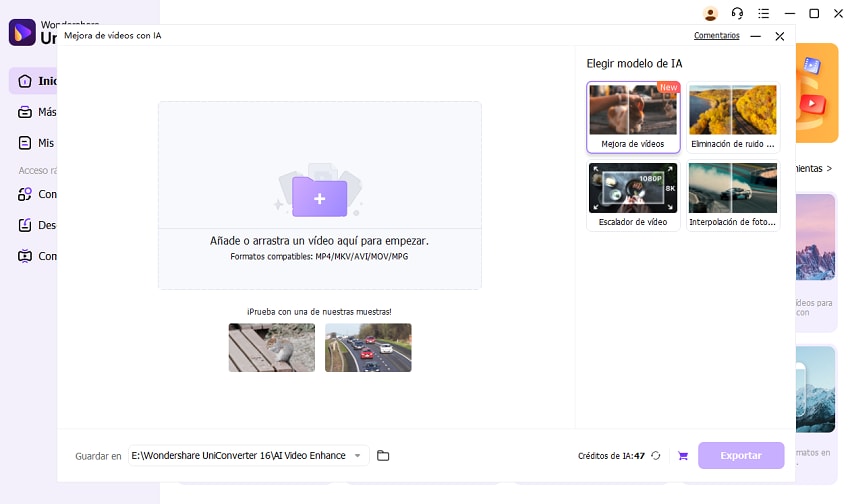The image size is (850, 504).
Task: Refresh the Créditos de IA count
Action: [x=656, y=456]
